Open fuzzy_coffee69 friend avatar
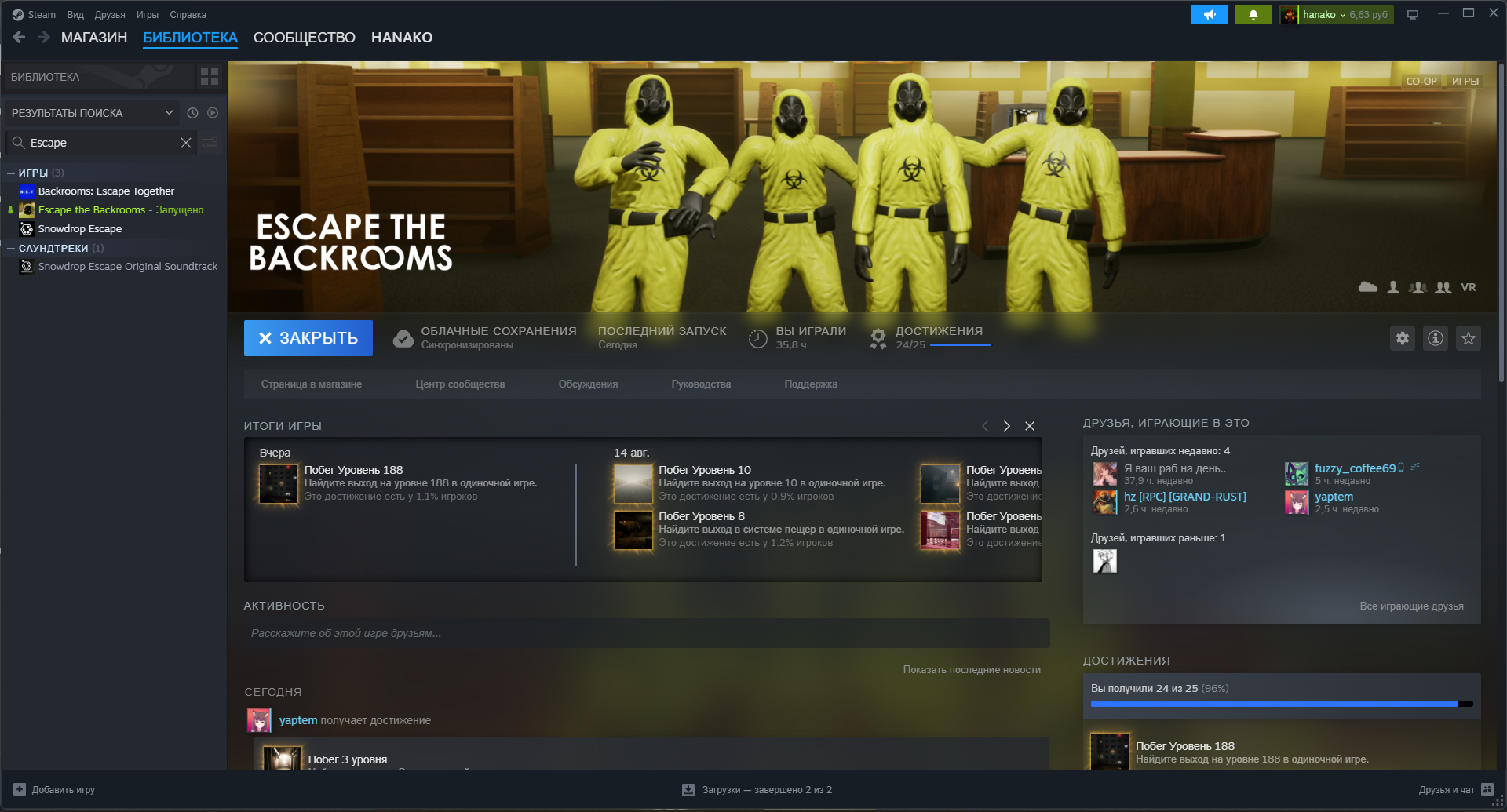1507x812 pixels. (1297, 474)
